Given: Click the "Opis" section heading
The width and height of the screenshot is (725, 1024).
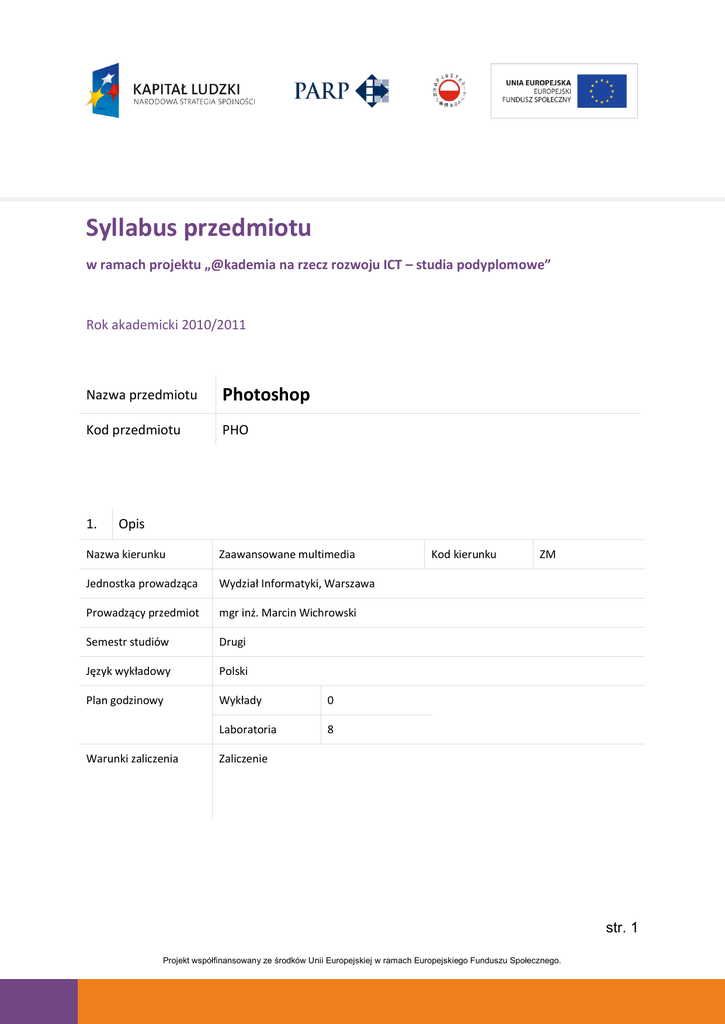Looking at the screenshot, I should click(x=131, y=524).
